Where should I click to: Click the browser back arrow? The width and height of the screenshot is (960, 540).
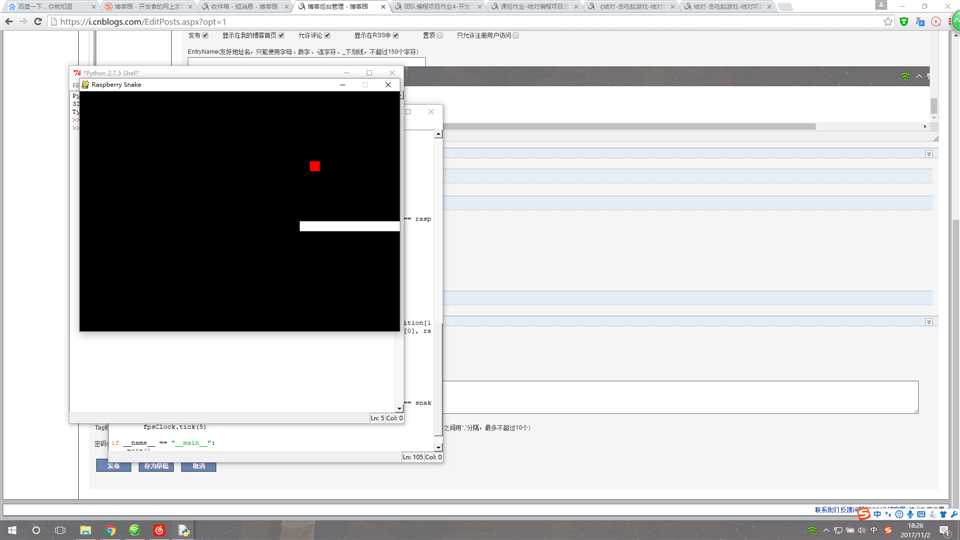click(x=9, y=21)
